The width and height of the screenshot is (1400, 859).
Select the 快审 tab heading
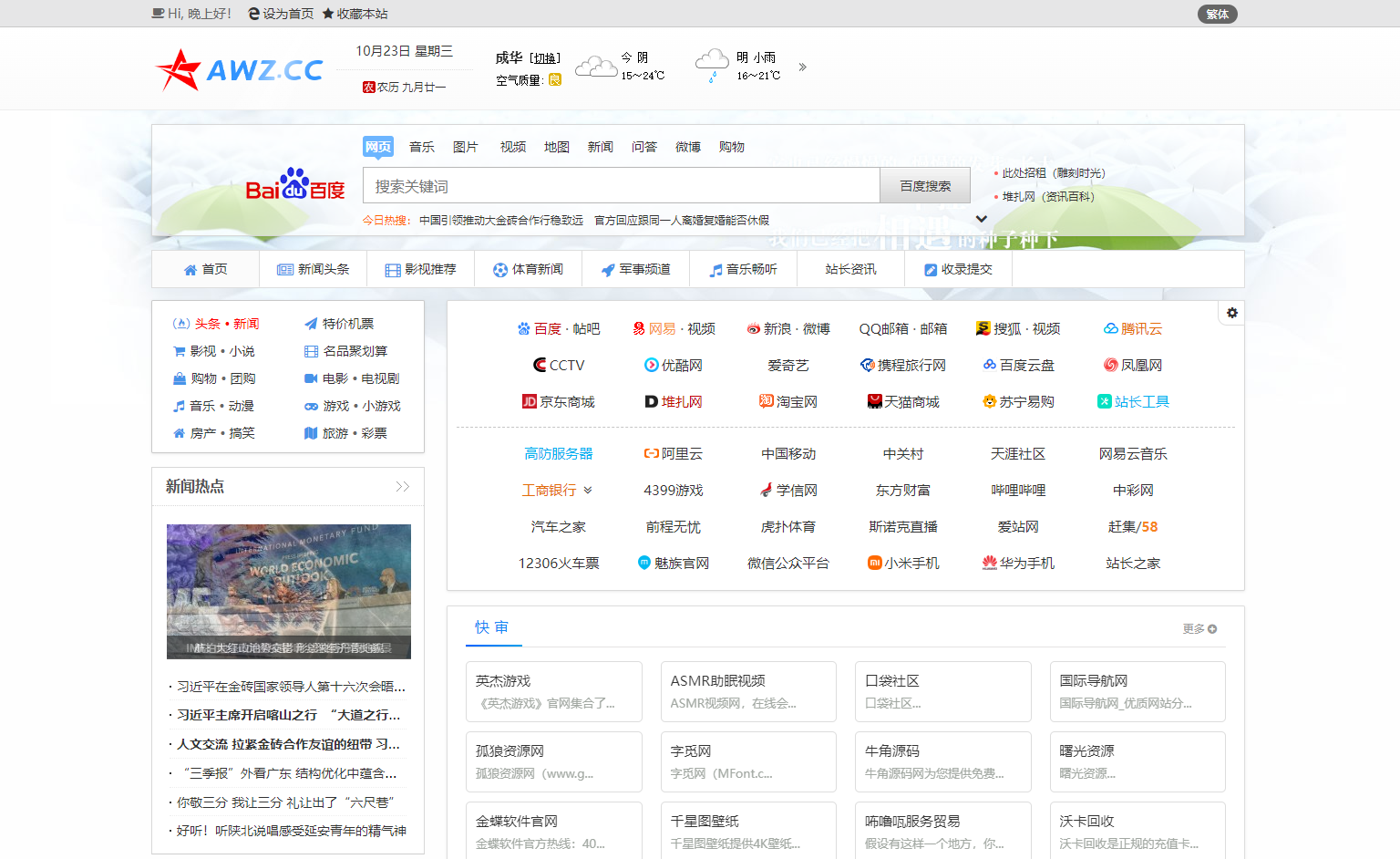click(x=492, y=627)
